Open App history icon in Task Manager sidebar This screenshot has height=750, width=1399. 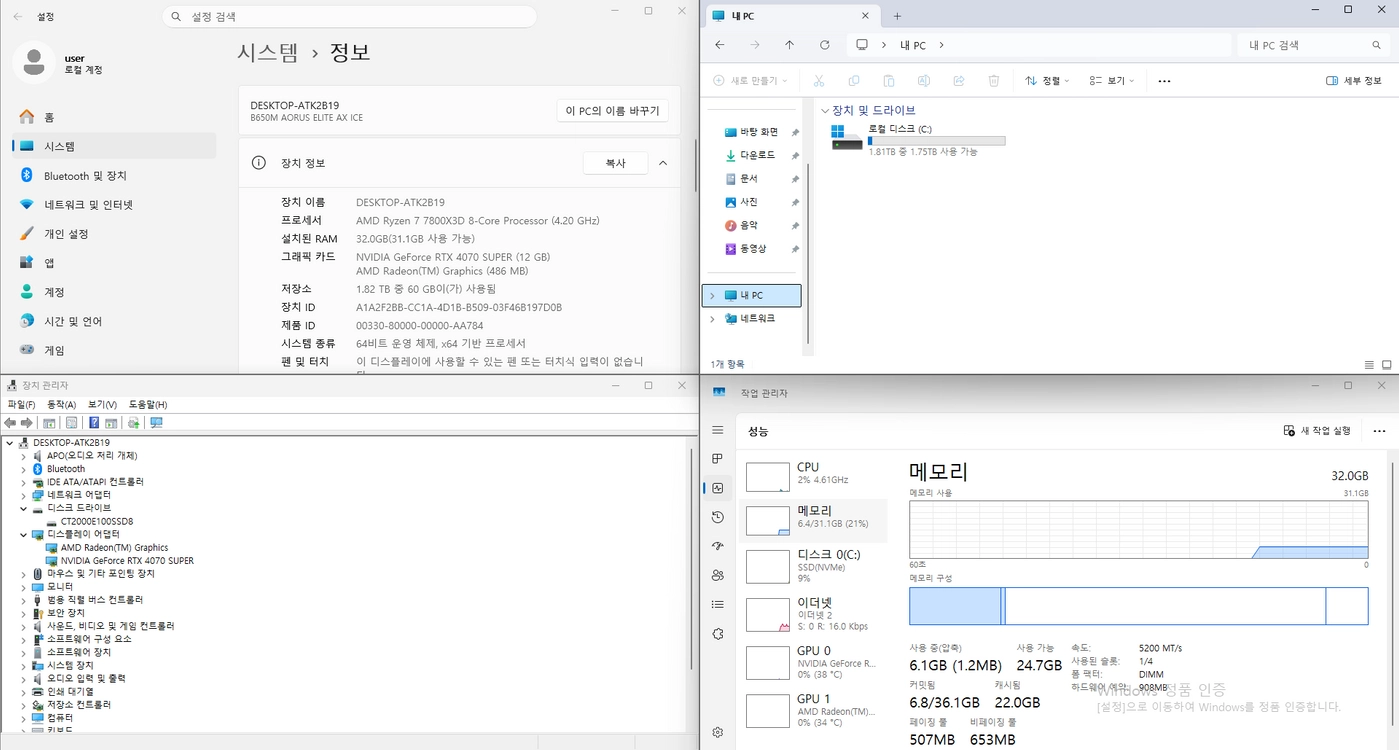[x=717, y=517]
